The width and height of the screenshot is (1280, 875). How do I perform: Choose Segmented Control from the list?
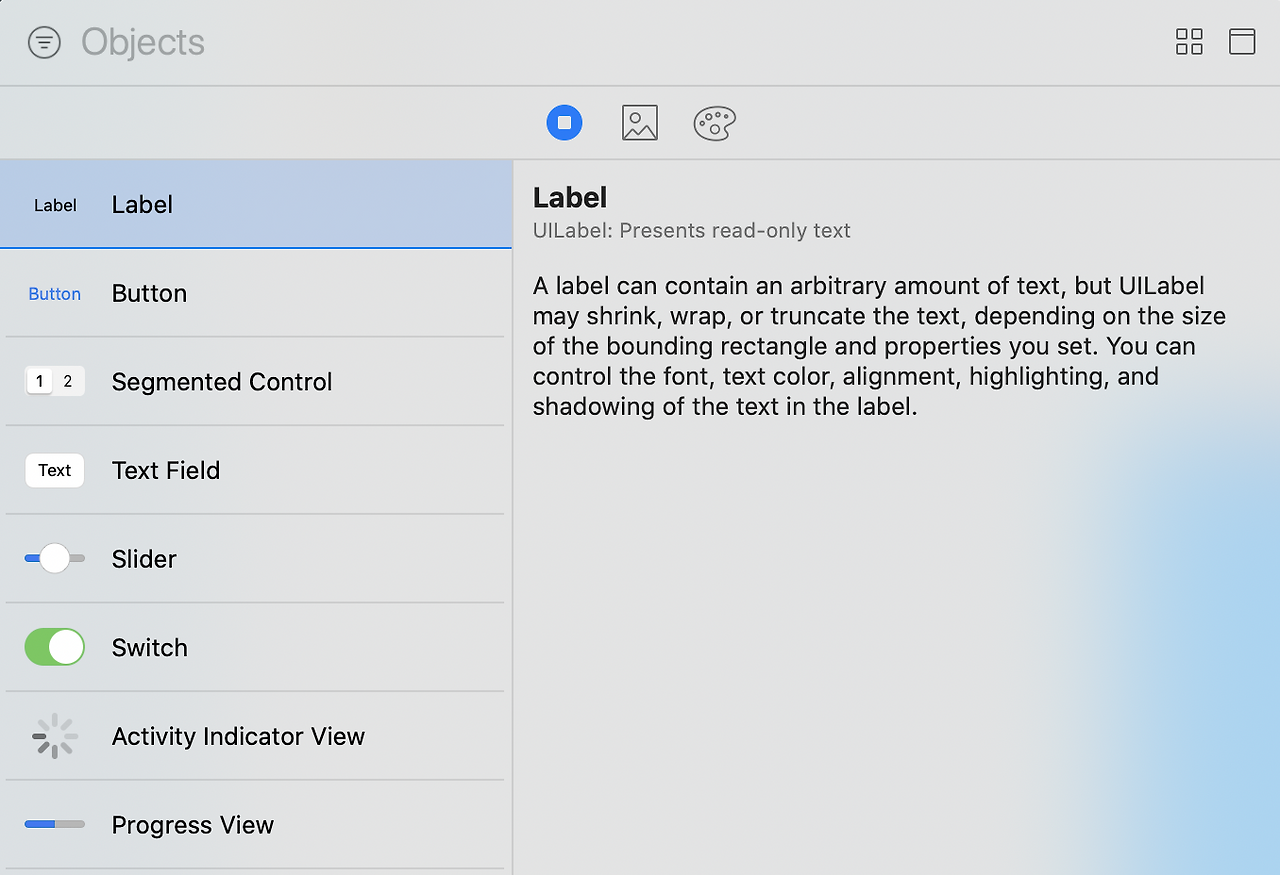pos(256,381)
